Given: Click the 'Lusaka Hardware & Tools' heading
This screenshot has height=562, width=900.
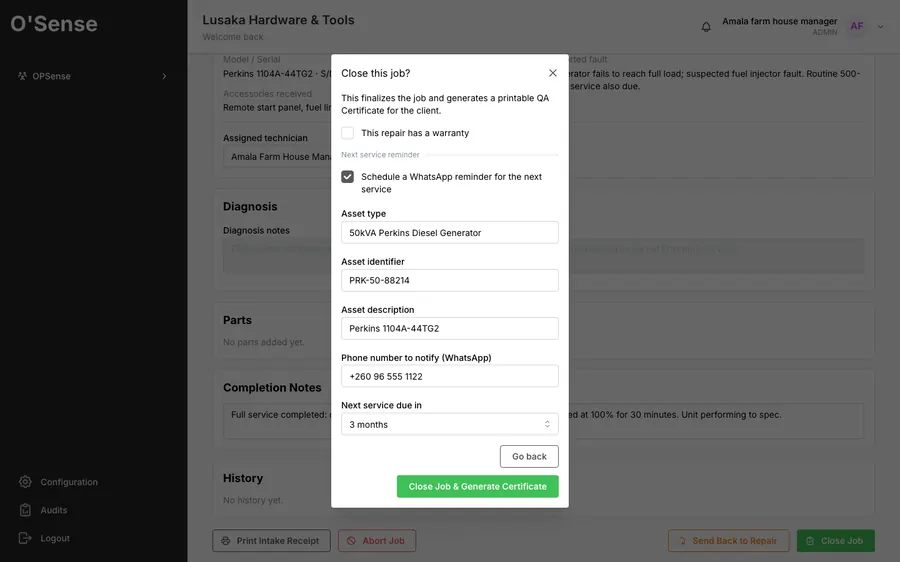Looking at the screenshot, I should click(278, 20).
